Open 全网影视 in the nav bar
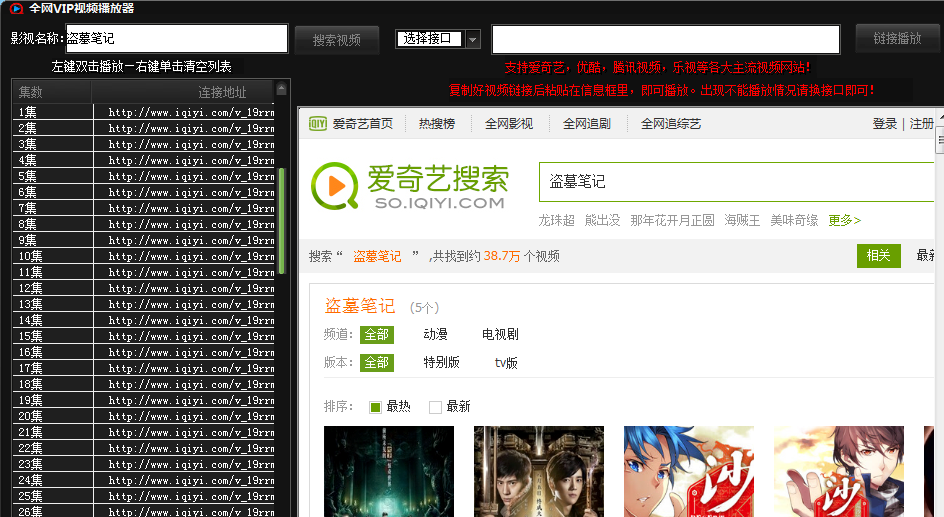 [509, 124]
